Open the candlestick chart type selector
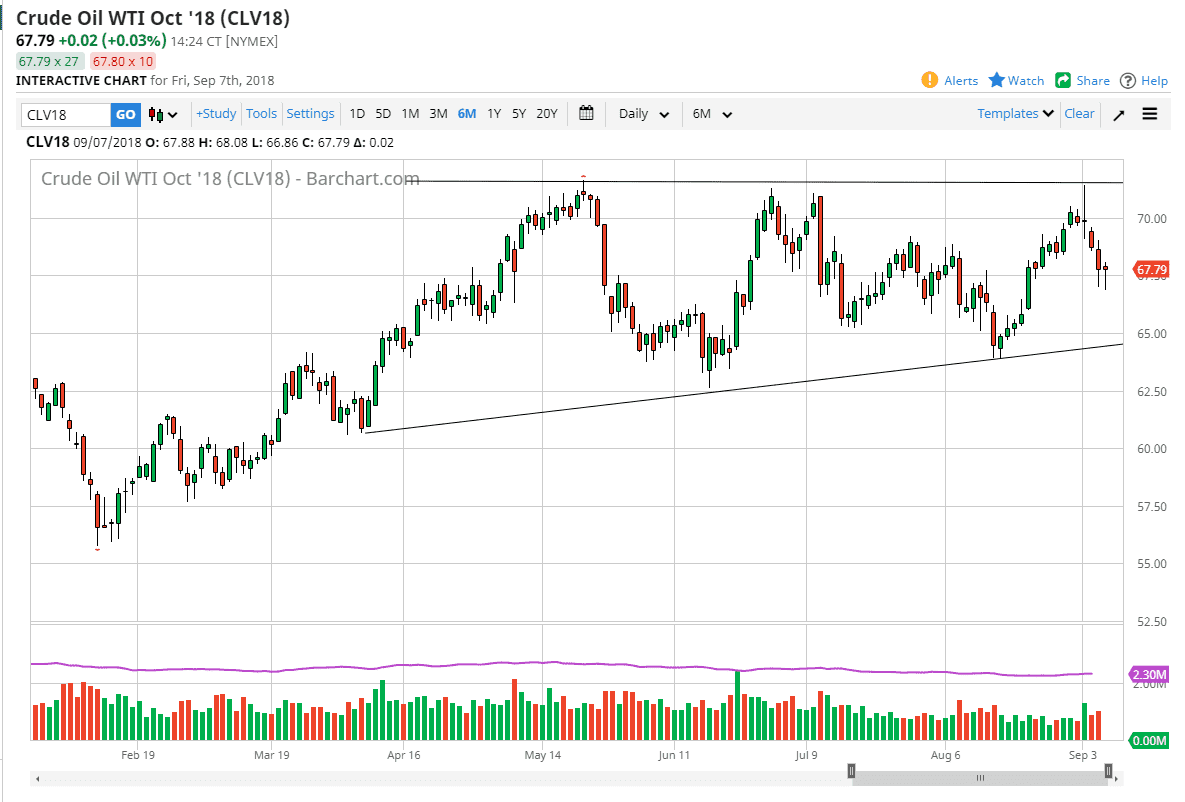Viewport: 1185px width, 802px height. (163, 114)
